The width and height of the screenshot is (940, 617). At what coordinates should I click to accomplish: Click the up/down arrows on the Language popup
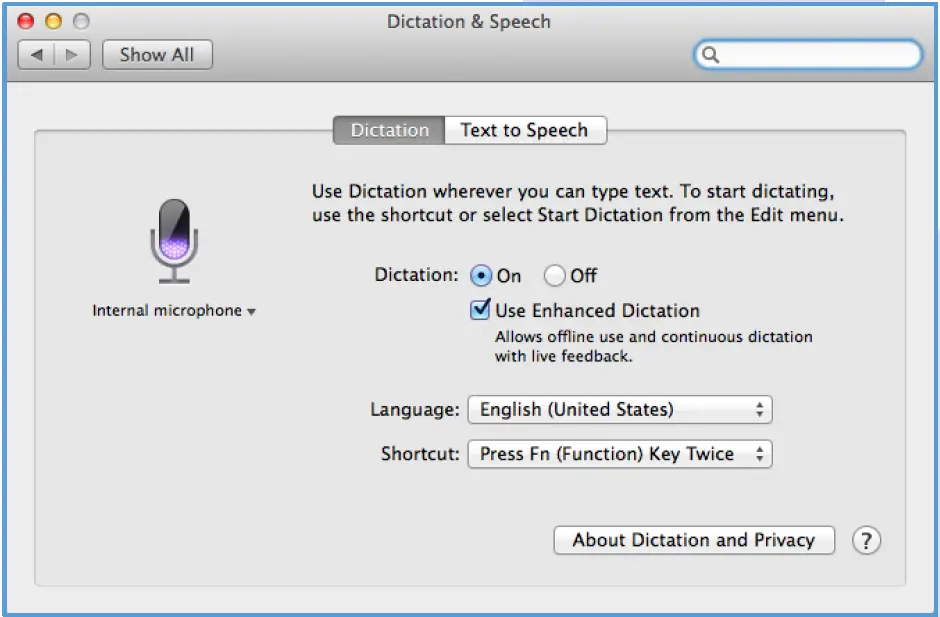[761, 409]
